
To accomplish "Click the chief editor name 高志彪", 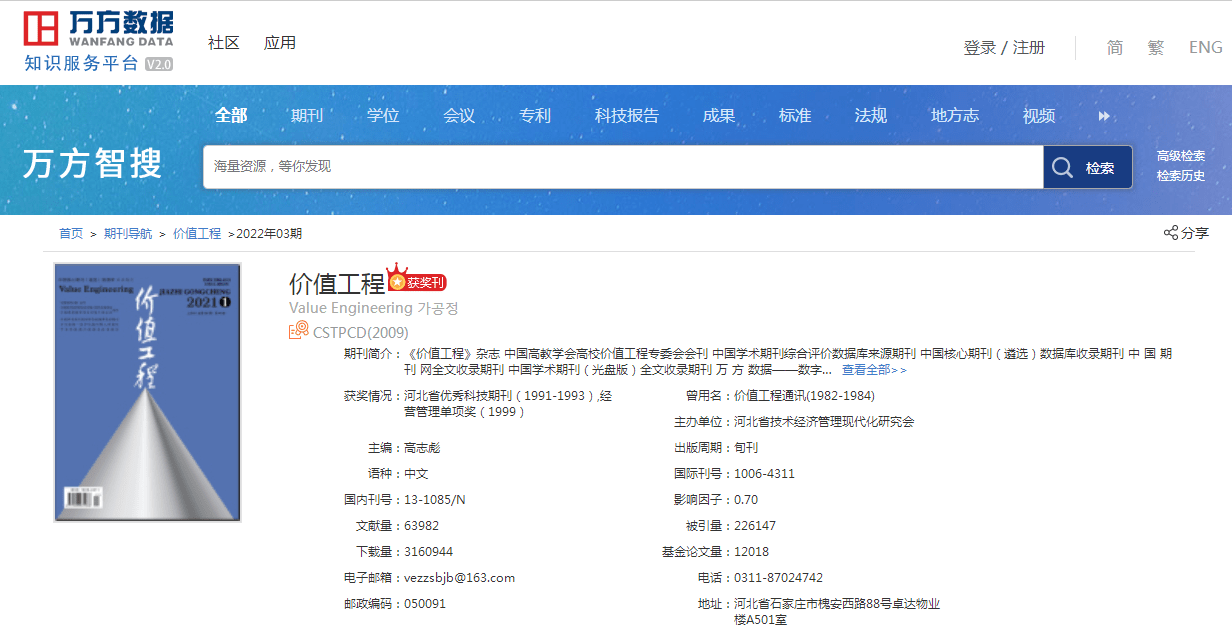I will pyautogui.click(x=422, y=448).
